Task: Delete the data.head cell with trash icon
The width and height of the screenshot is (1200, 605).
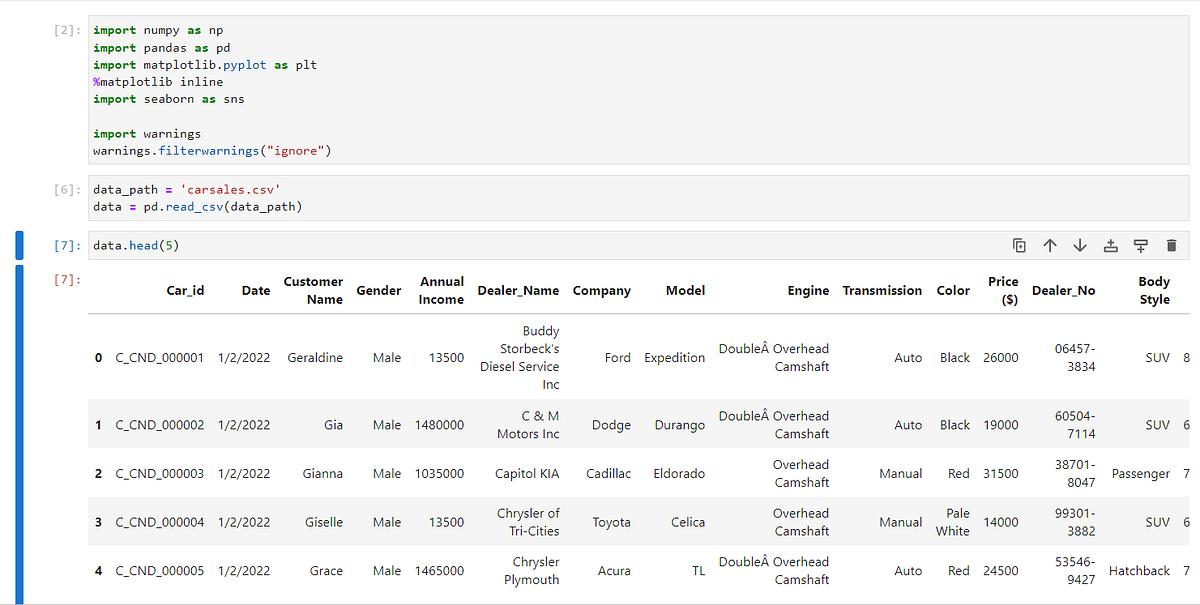Action: 1171,245
